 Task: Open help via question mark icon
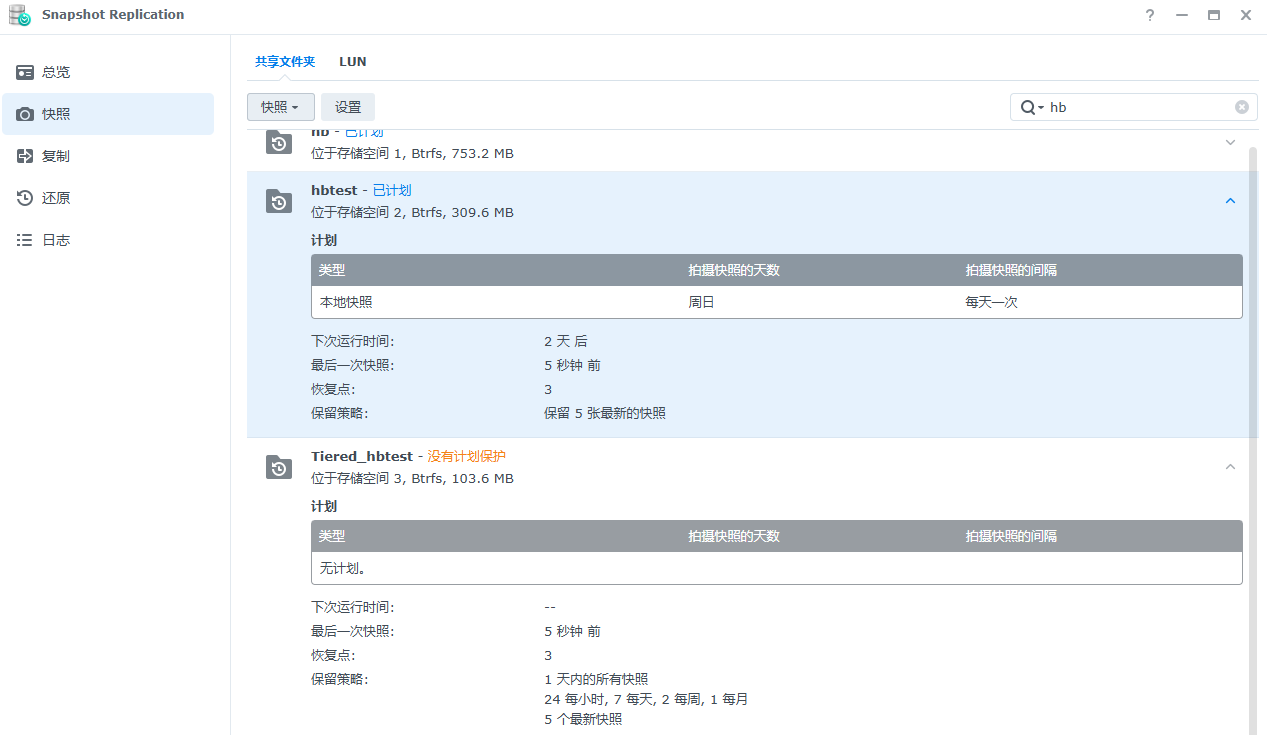tap(1150, 15)
